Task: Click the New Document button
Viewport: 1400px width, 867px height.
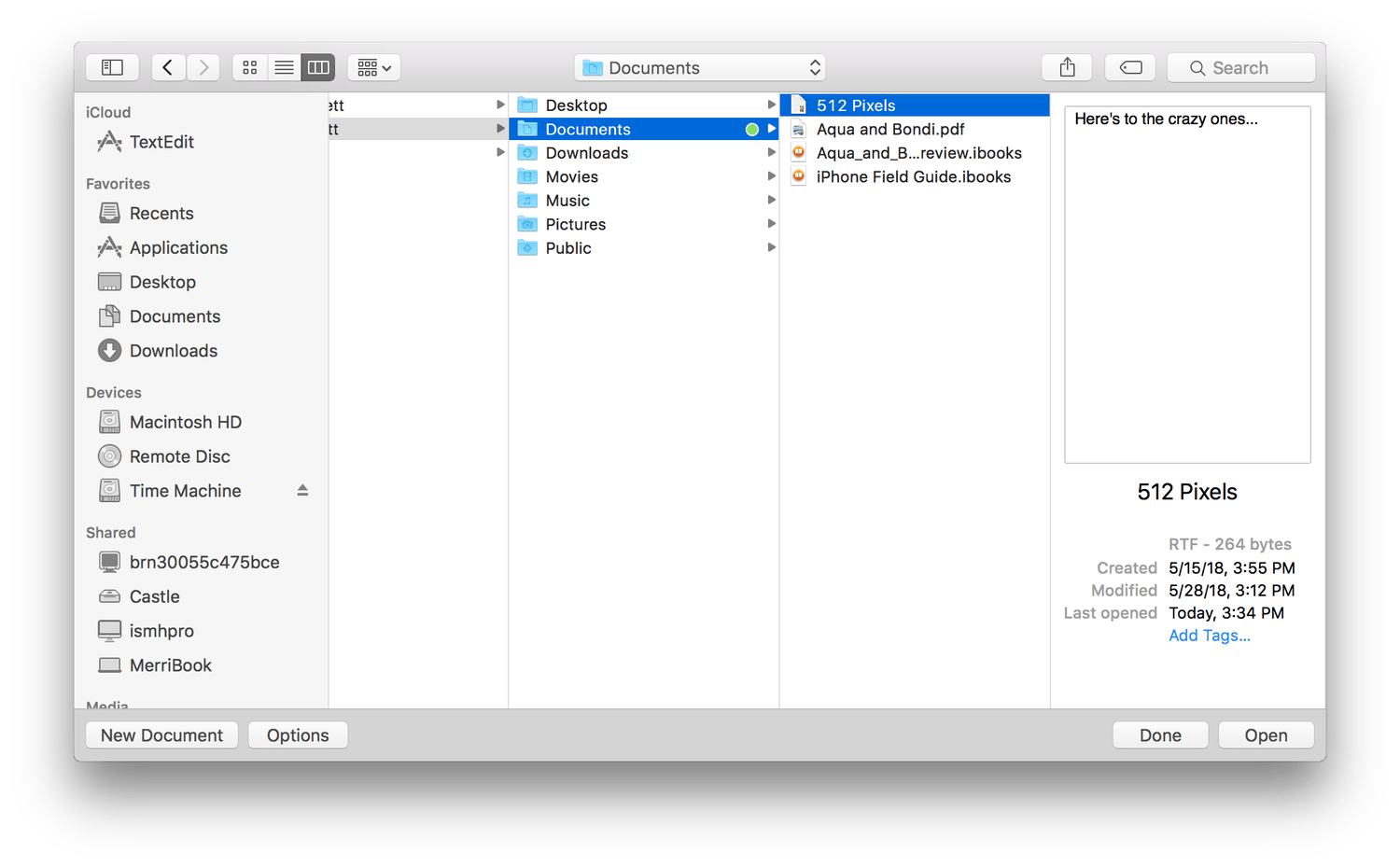Action: [161, 735]
